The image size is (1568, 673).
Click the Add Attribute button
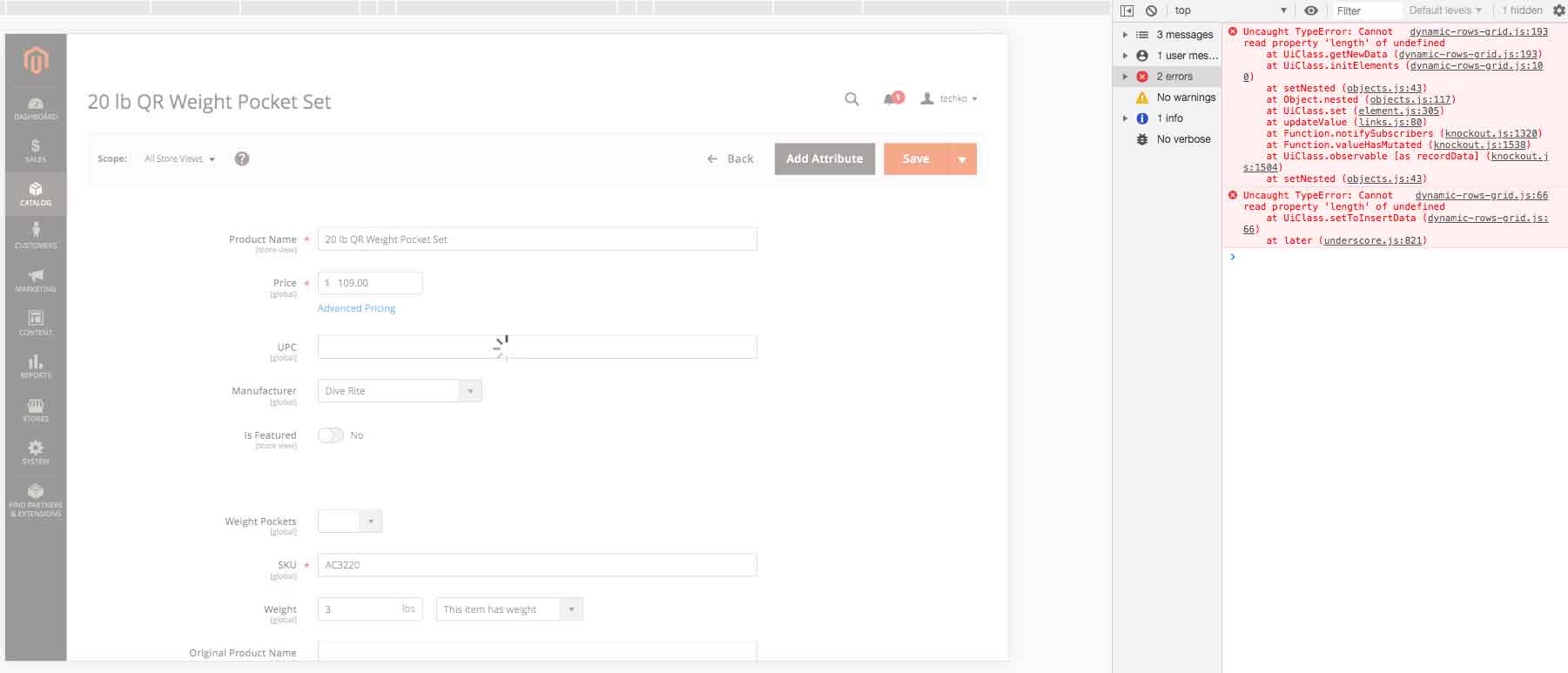point(824,159)
